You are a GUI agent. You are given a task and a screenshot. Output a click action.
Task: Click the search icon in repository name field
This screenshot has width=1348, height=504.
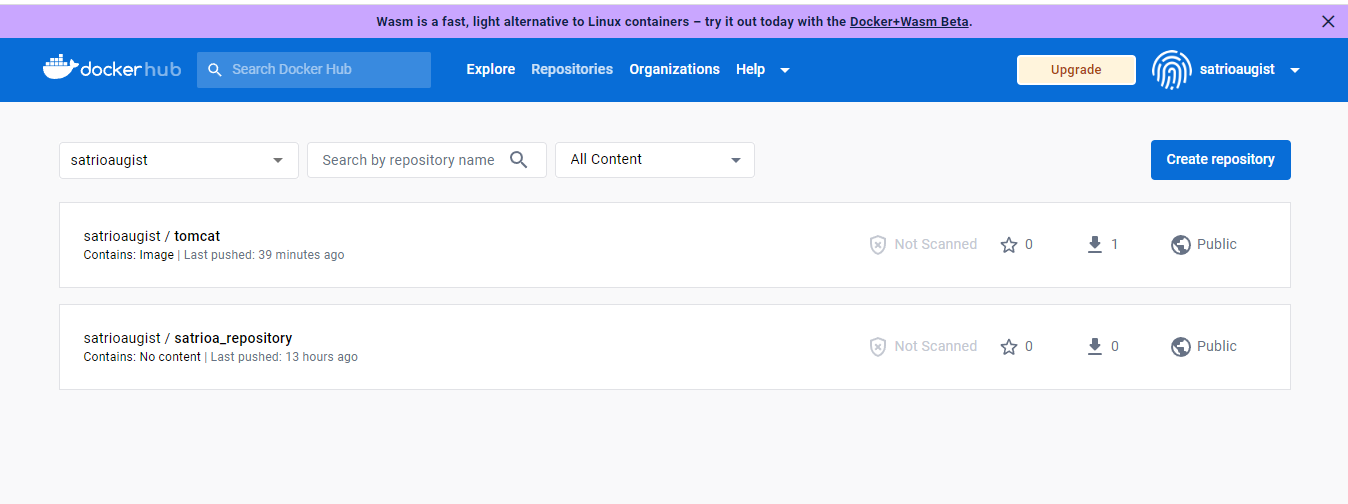click(x=518, y=160)
